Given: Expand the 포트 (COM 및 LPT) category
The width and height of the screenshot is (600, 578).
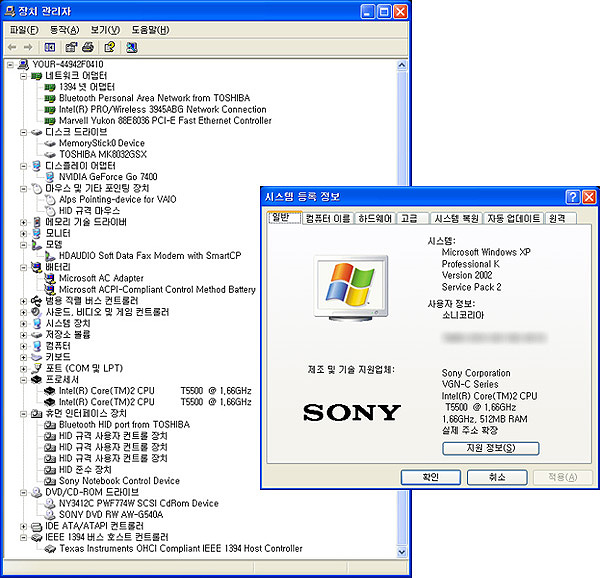Looking at the screenshot, I should 23,369.
